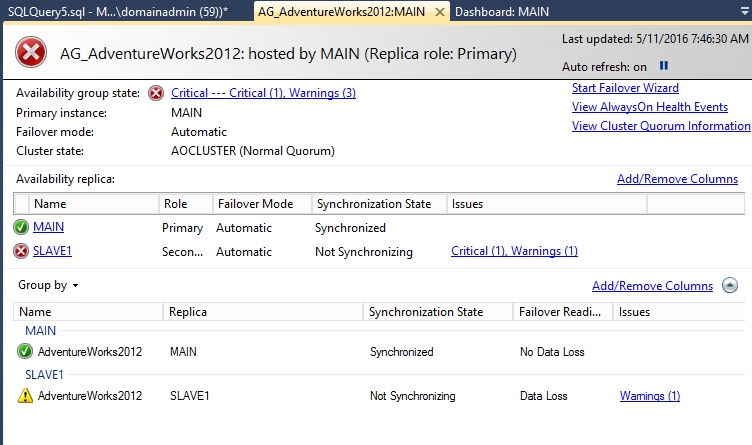752x445 pixels.
Task: Open the tab list overflow arrow
Action: (745, 11)
